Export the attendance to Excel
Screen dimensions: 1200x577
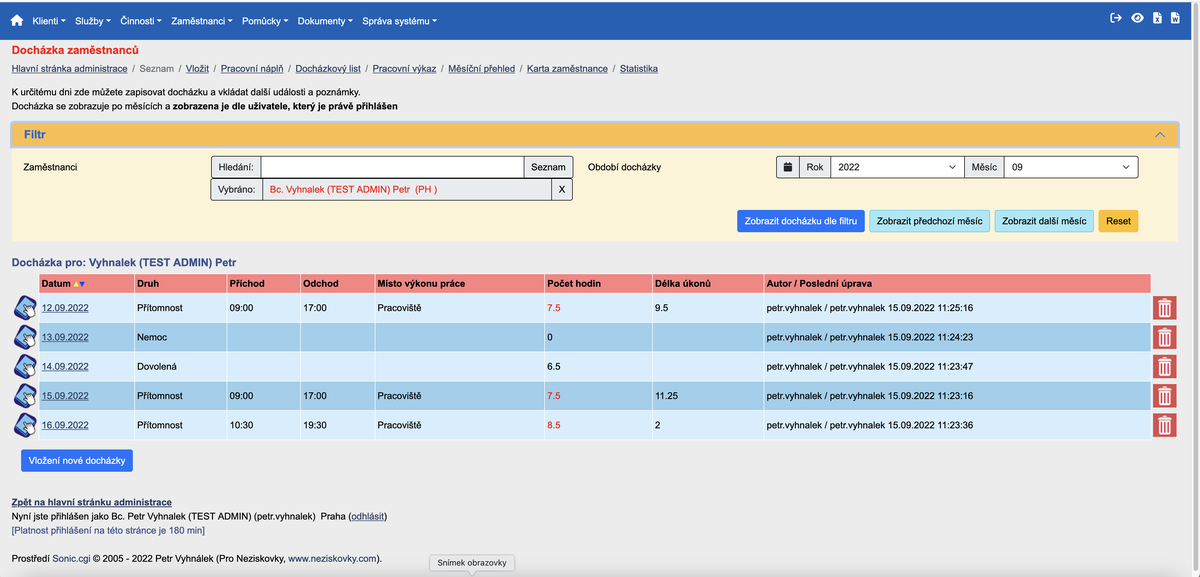(x=1157, y=18)
